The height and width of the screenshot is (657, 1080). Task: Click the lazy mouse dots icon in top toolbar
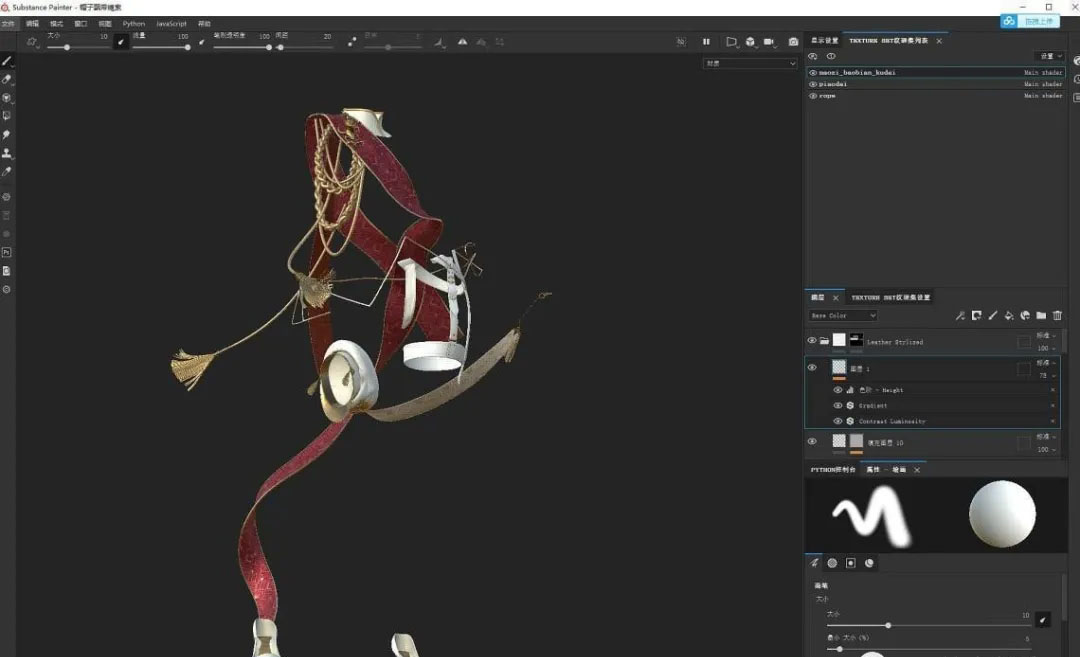(x=352, y=42)
